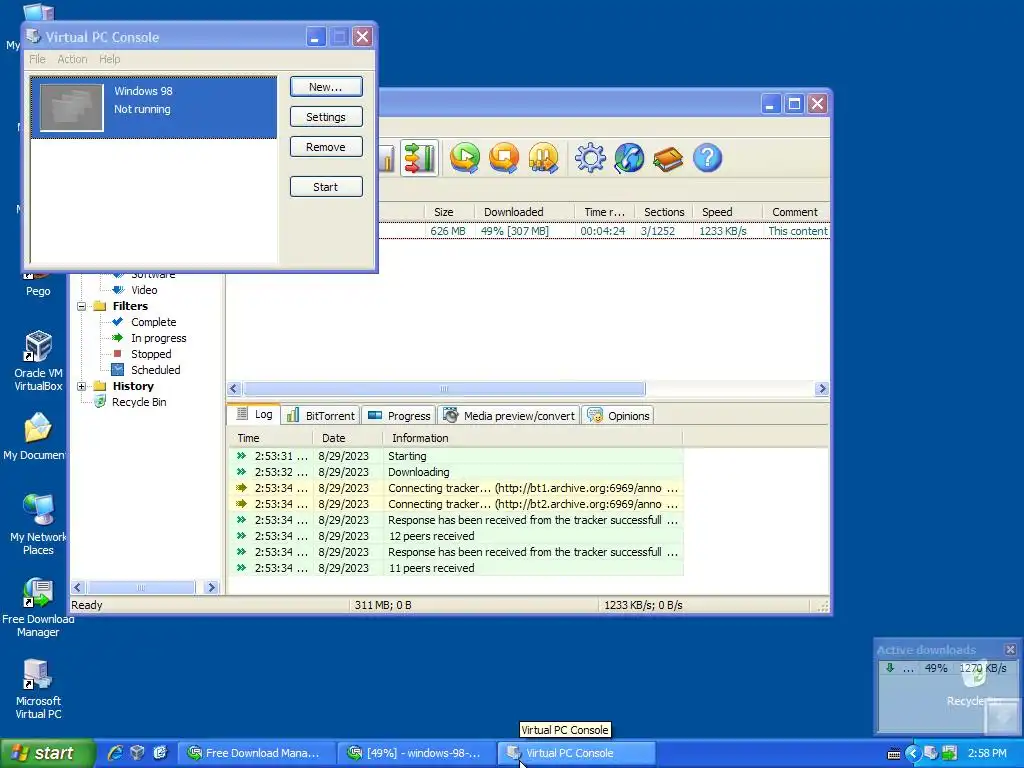Click the Comment column header
The image size is (1024, 768).
pyautogui.click(x=795, y=212)
